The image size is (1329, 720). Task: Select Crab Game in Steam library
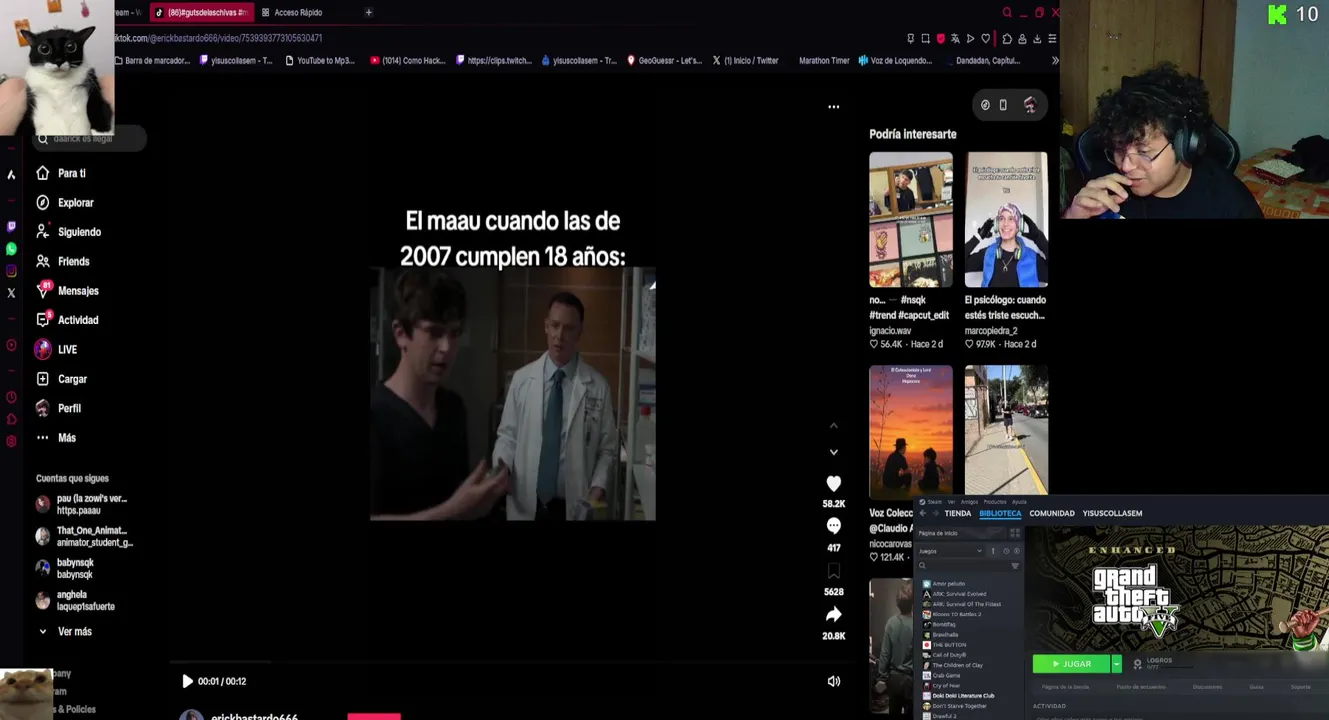tap(941, 675)
